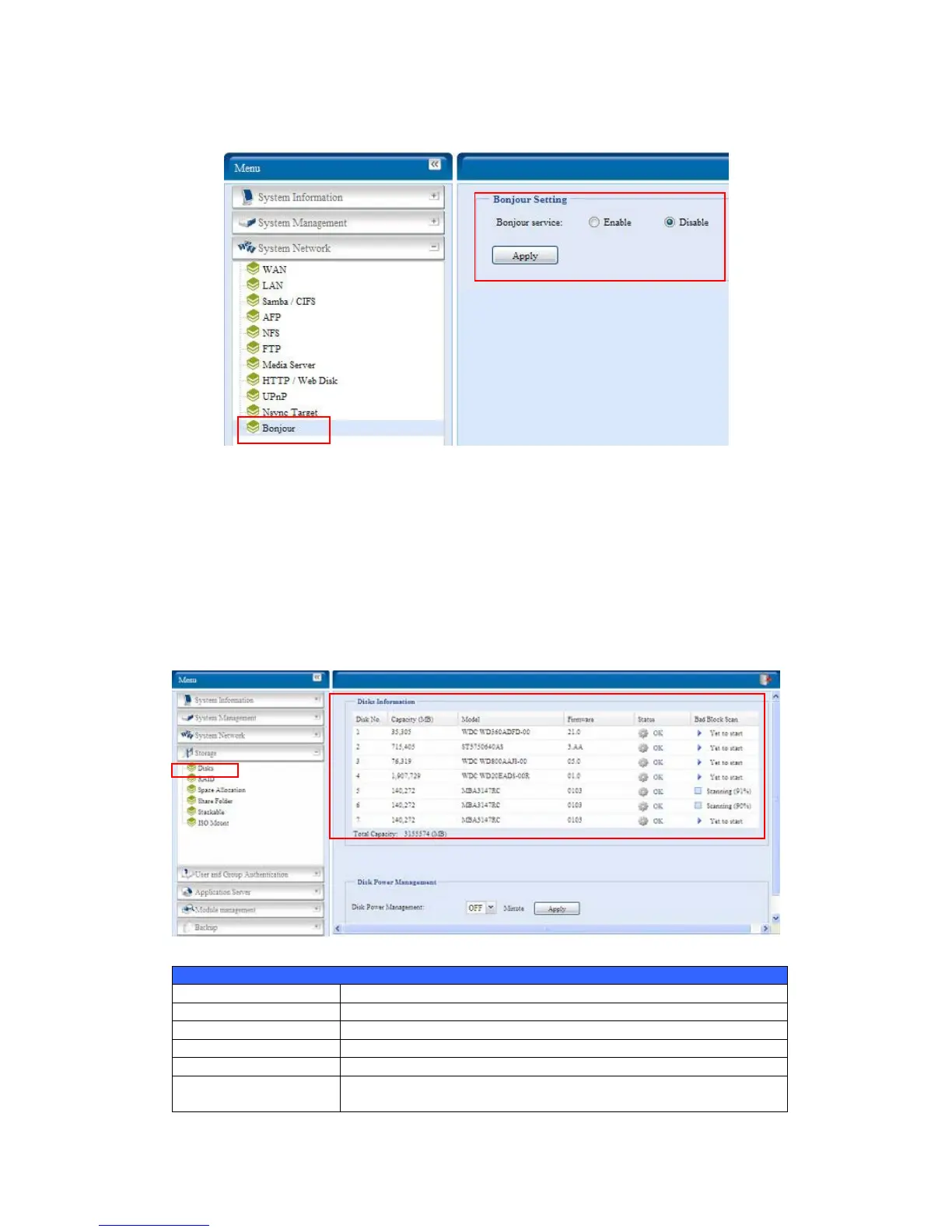Start bad block scan for disk 1
The width and height of the screenshot is (952, 1232).
pyautogui.click(x=699, y=733)
